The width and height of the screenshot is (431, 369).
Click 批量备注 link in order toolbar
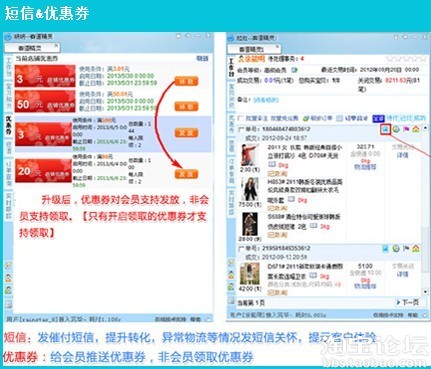click(257, 118)
